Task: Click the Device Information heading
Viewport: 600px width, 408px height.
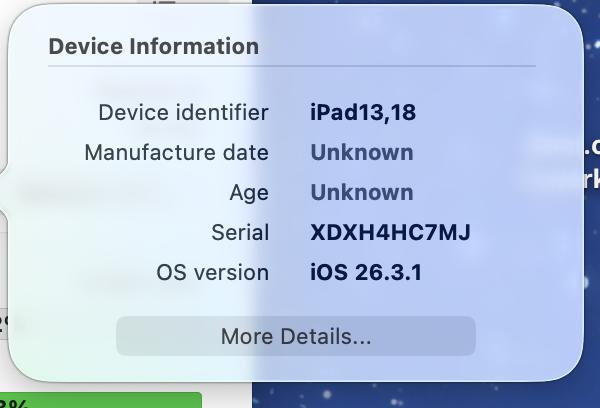Action: (154, 46)
